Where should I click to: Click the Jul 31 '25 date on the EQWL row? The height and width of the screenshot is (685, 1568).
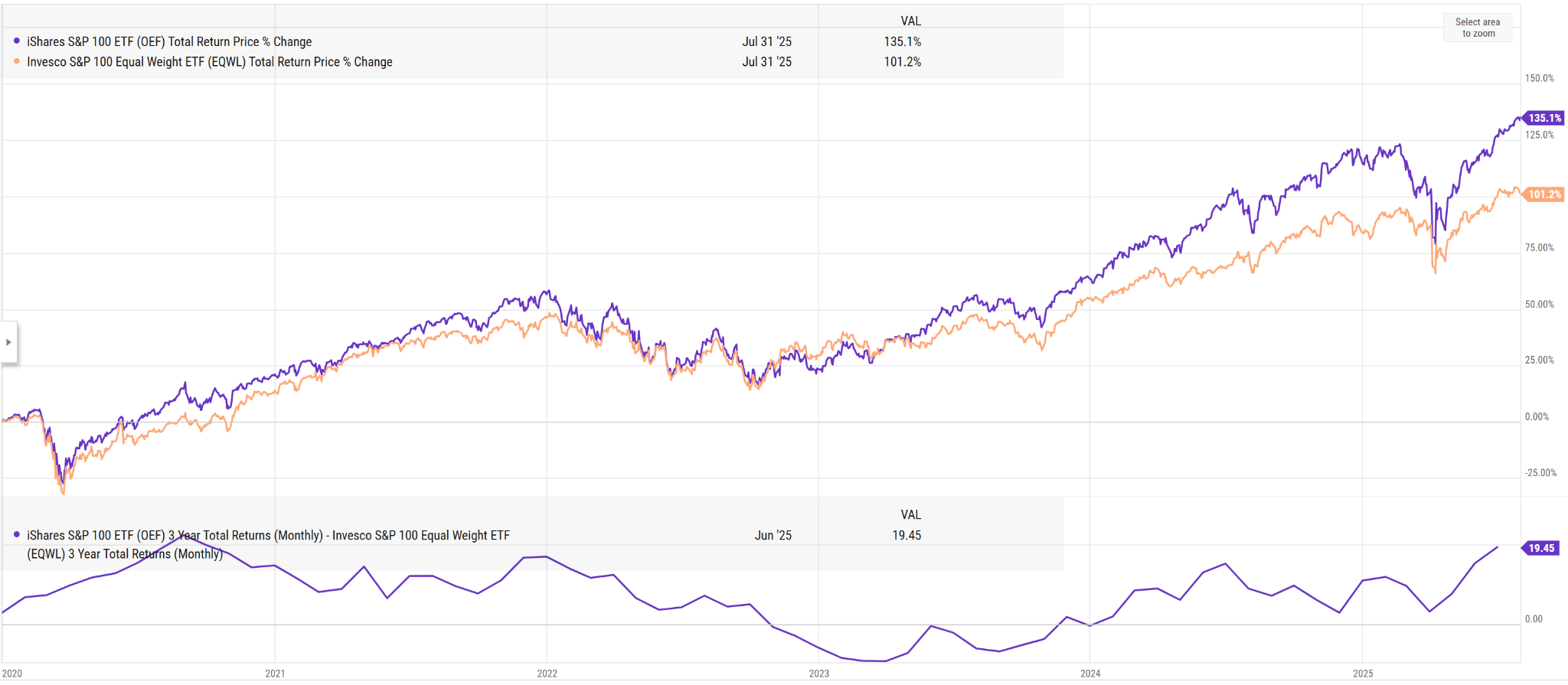pos(767,62)
